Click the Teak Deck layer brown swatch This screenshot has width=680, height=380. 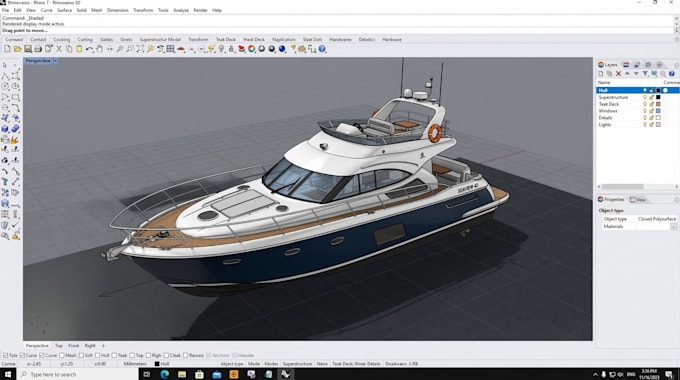pos(658,104)
